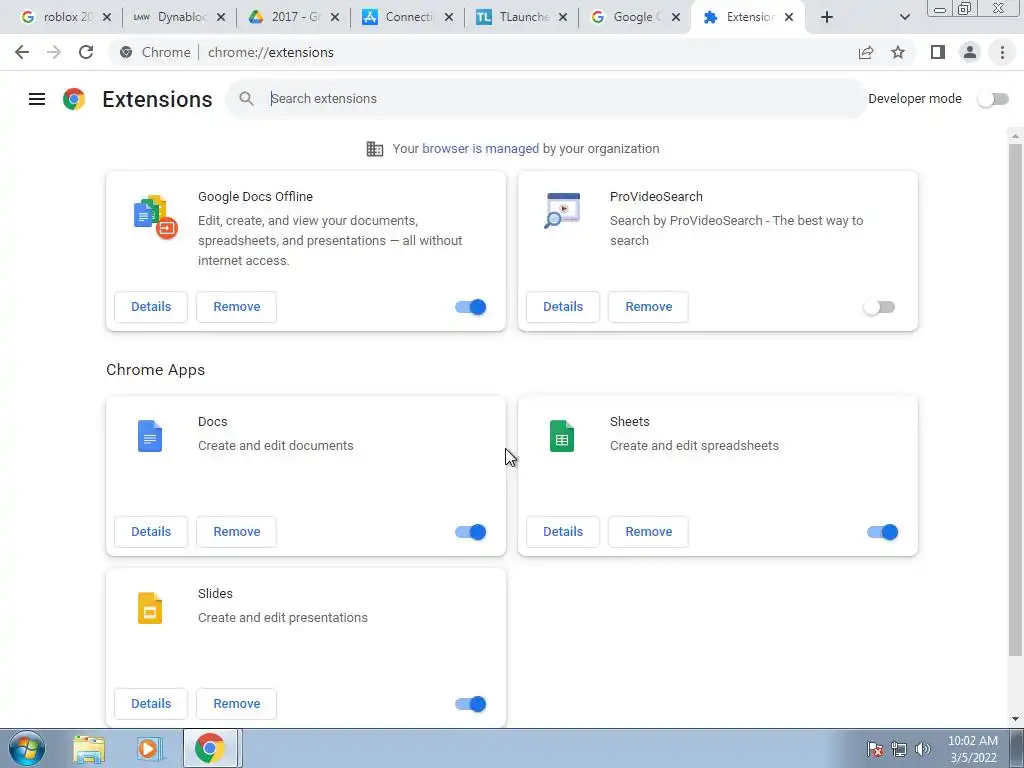Launch Windows Media Player from taskbar
This screenshot has width=1024, height=768.
149,748
